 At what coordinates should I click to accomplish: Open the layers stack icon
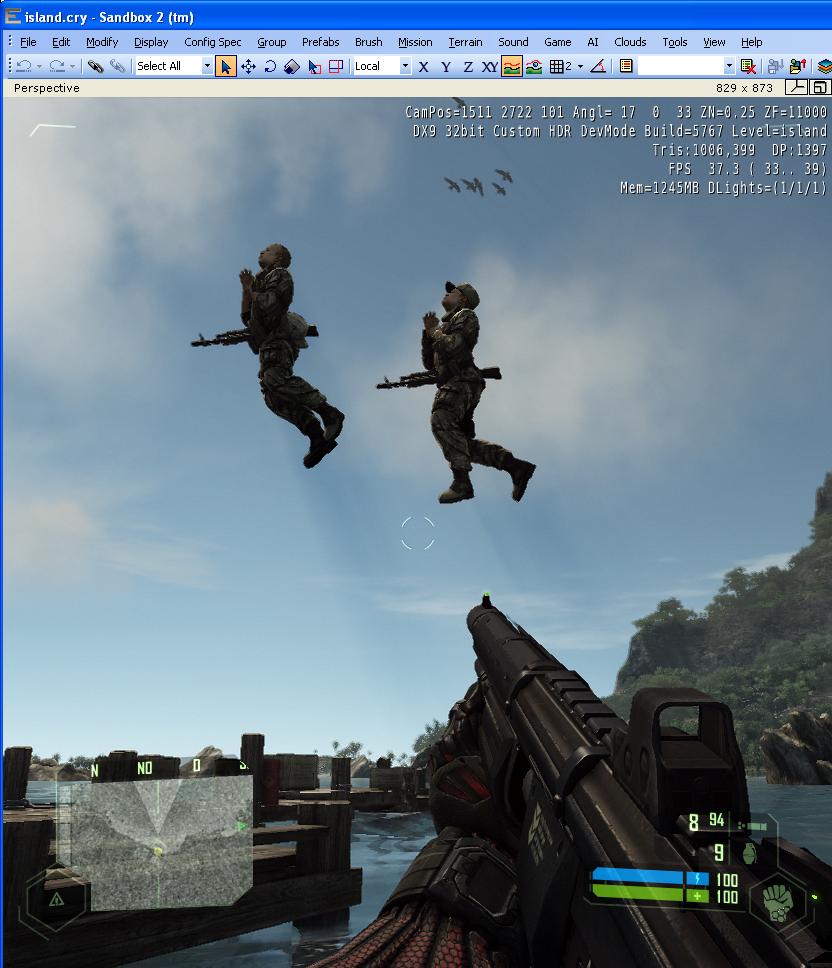(x=824, y=66)
